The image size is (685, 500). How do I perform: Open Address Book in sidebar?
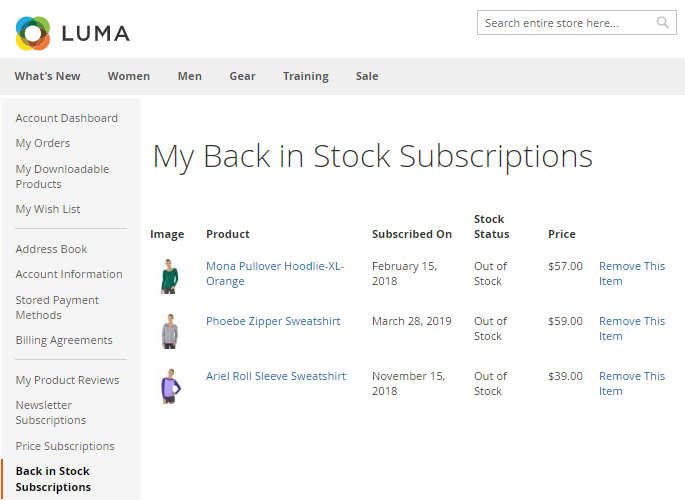click(51, 249)
